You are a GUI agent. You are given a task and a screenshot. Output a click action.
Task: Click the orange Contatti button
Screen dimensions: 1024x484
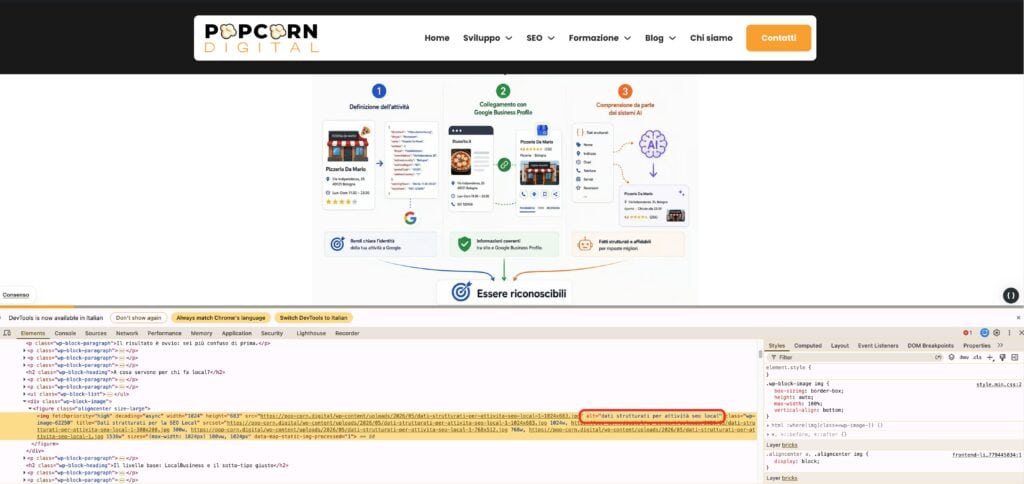[x=778, y=38]
